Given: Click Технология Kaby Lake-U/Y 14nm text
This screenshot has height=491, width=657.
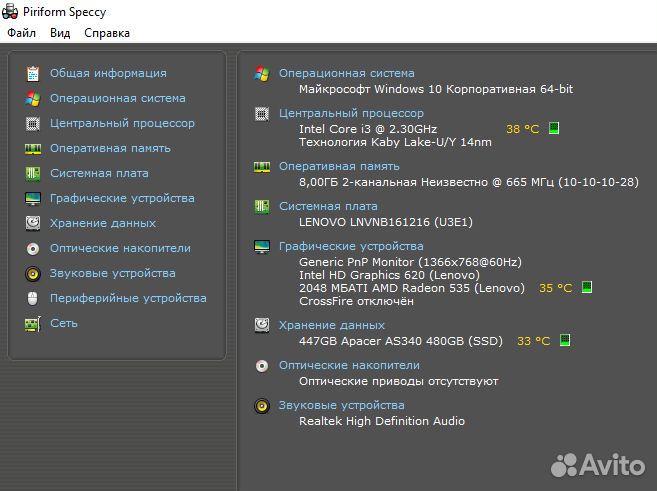Looking at the screenshot, I should [x=395, y=142].
